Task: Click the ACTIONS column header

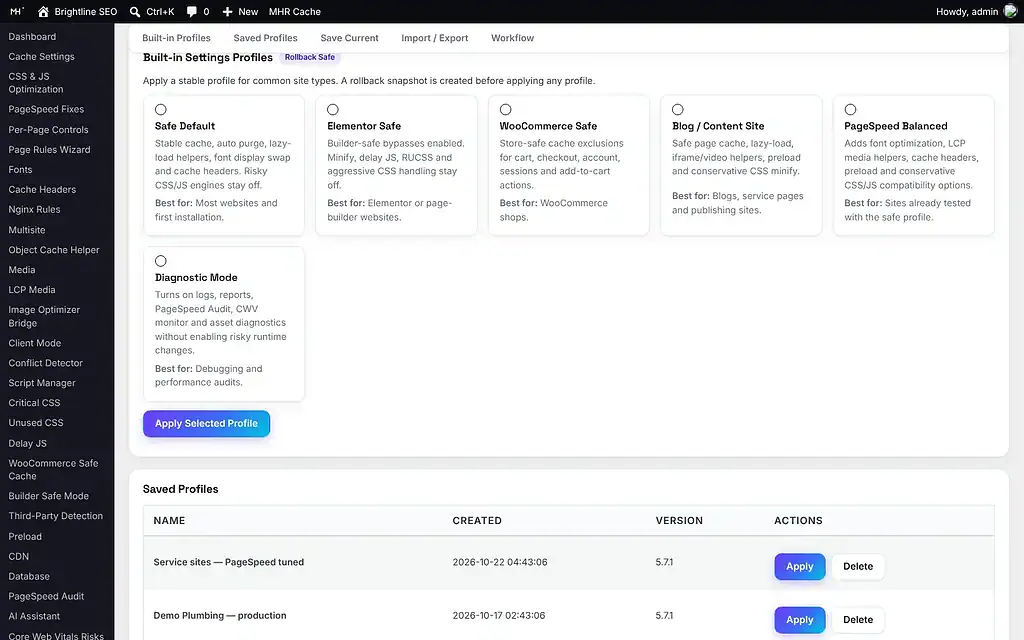Action: (798, 520)
